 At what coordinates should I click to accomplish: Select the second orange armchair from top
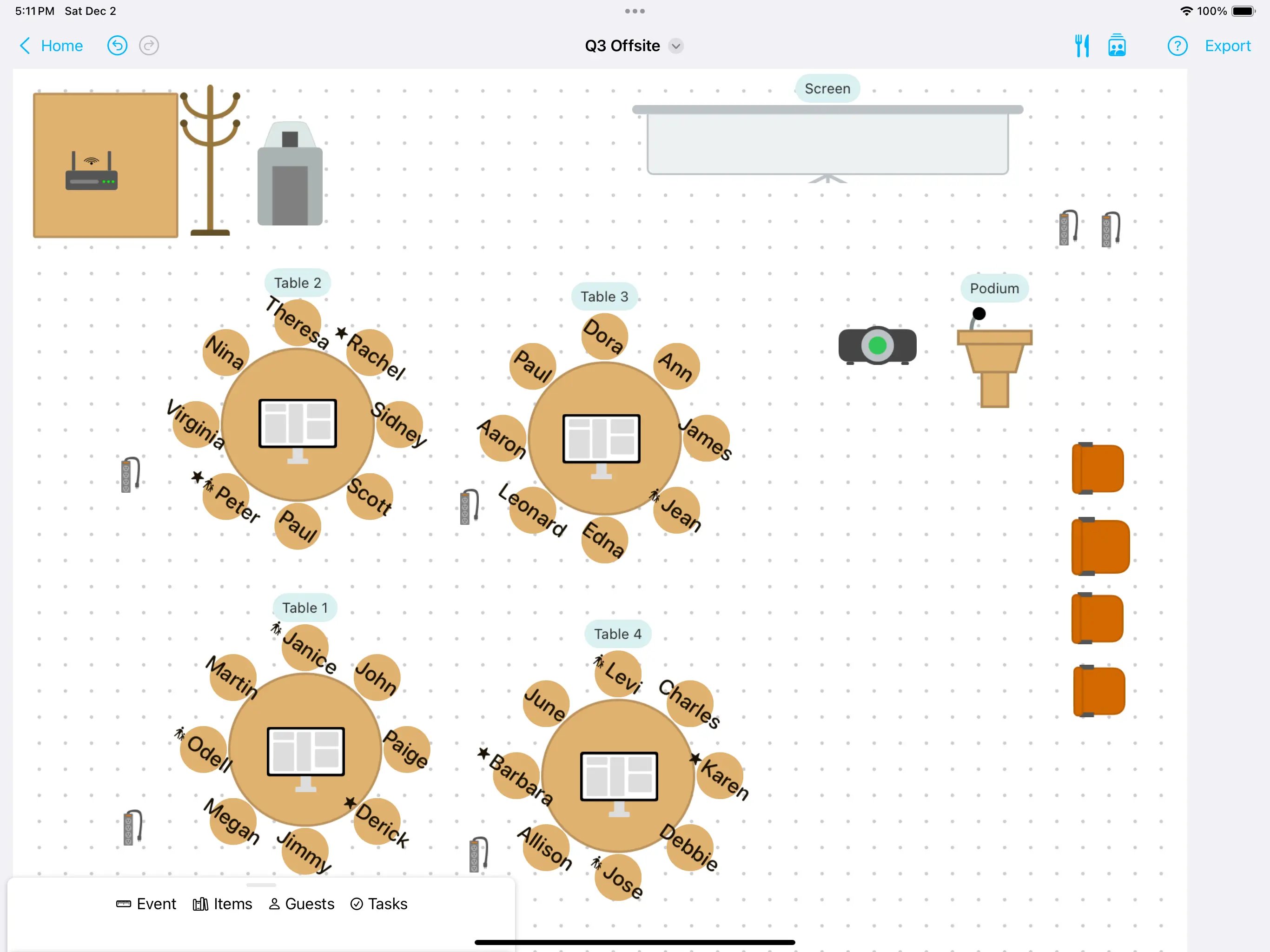pyautogui.click(x=1101, y=547)
